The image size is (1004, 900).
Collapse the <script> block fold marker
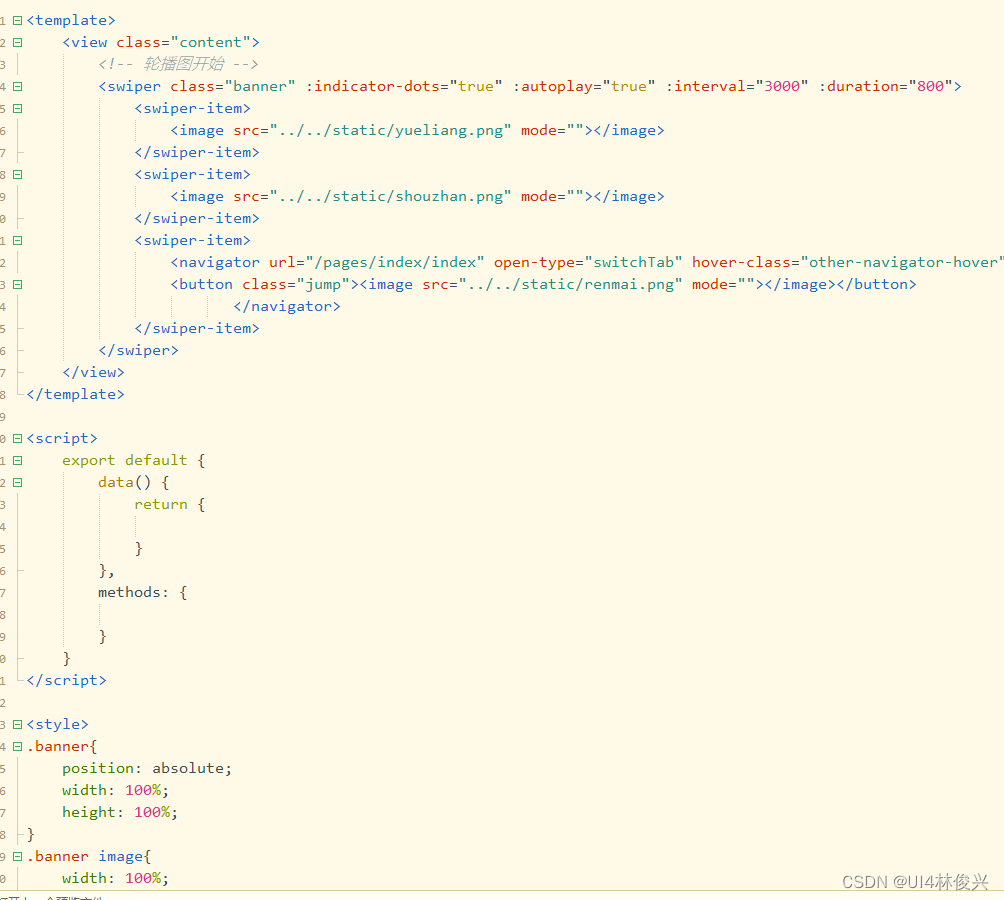pyautogui.click(x=18, y=438)
